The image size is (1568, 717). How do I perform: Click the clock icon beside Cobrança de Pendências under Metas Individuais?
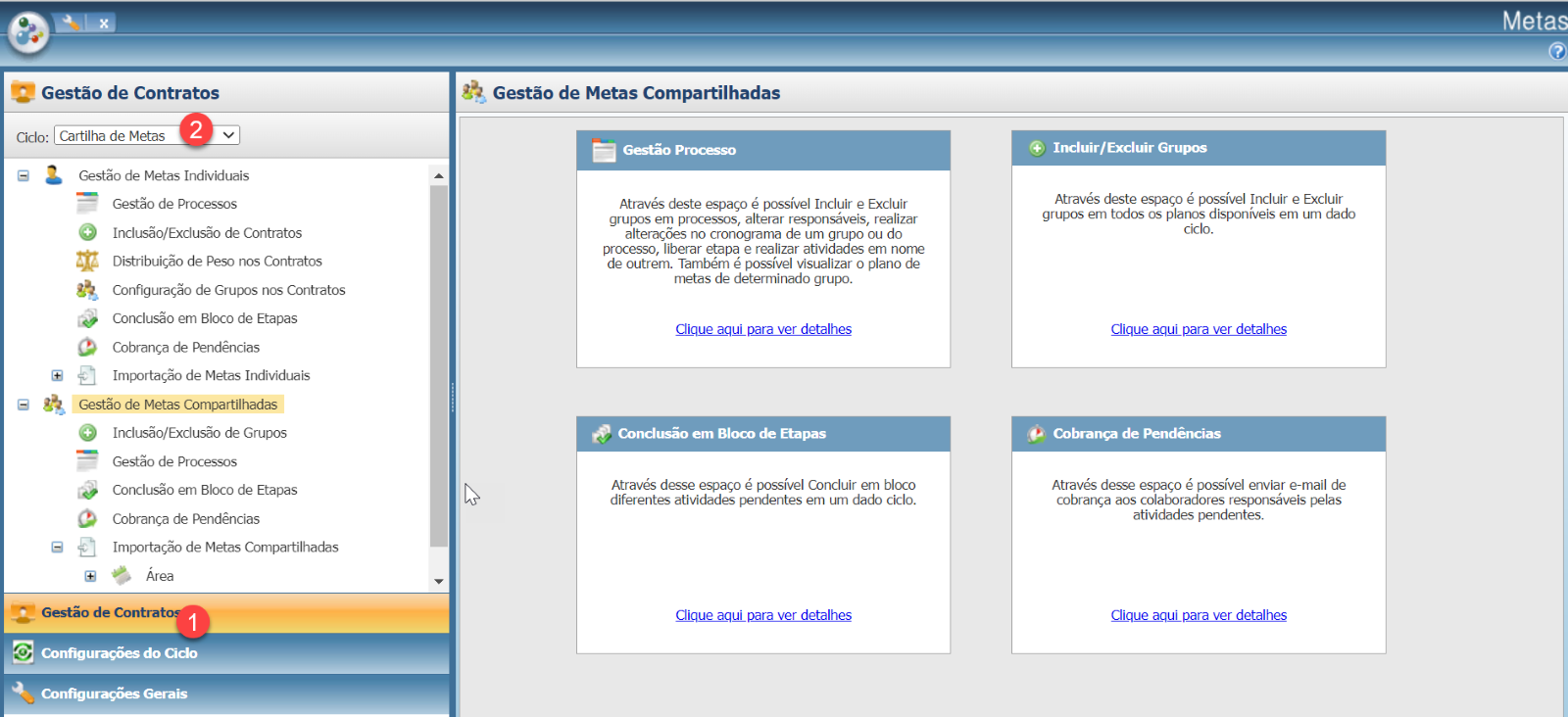[x=87, y=347]
